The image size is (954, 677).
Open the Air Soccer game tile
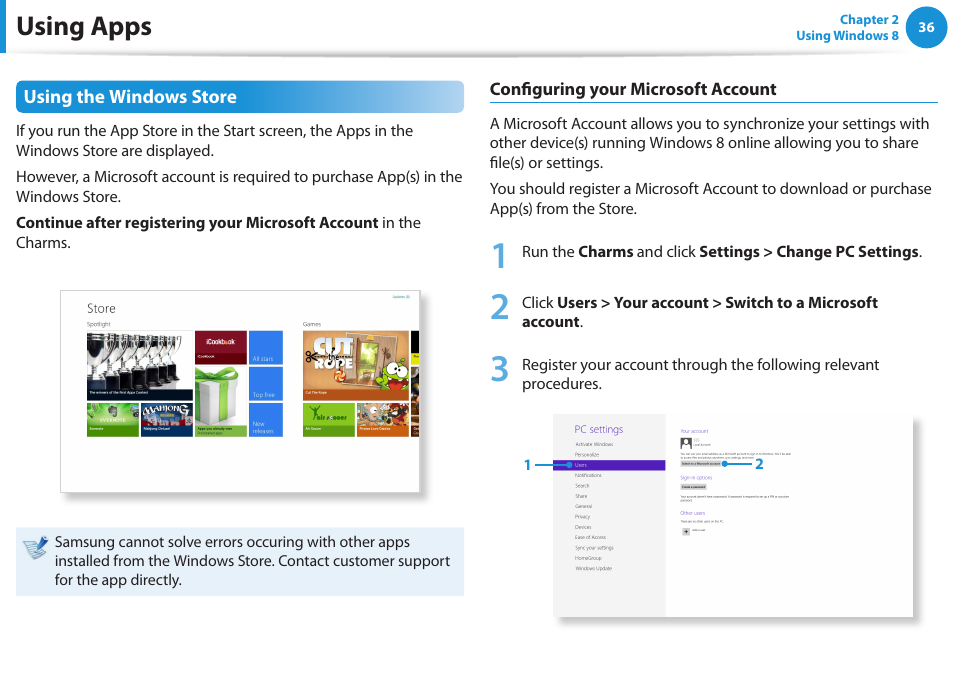(329, 420)
